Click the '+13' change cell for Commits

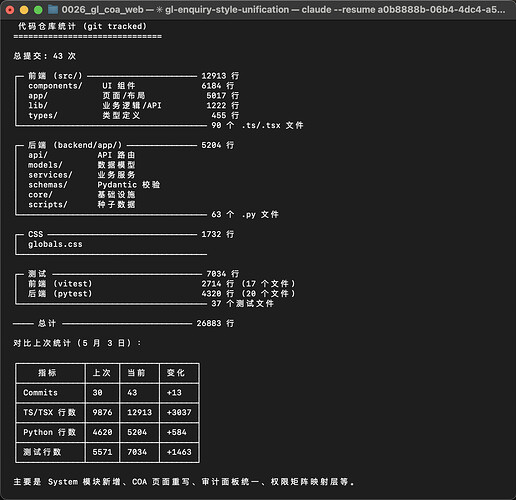click(174, 393)
